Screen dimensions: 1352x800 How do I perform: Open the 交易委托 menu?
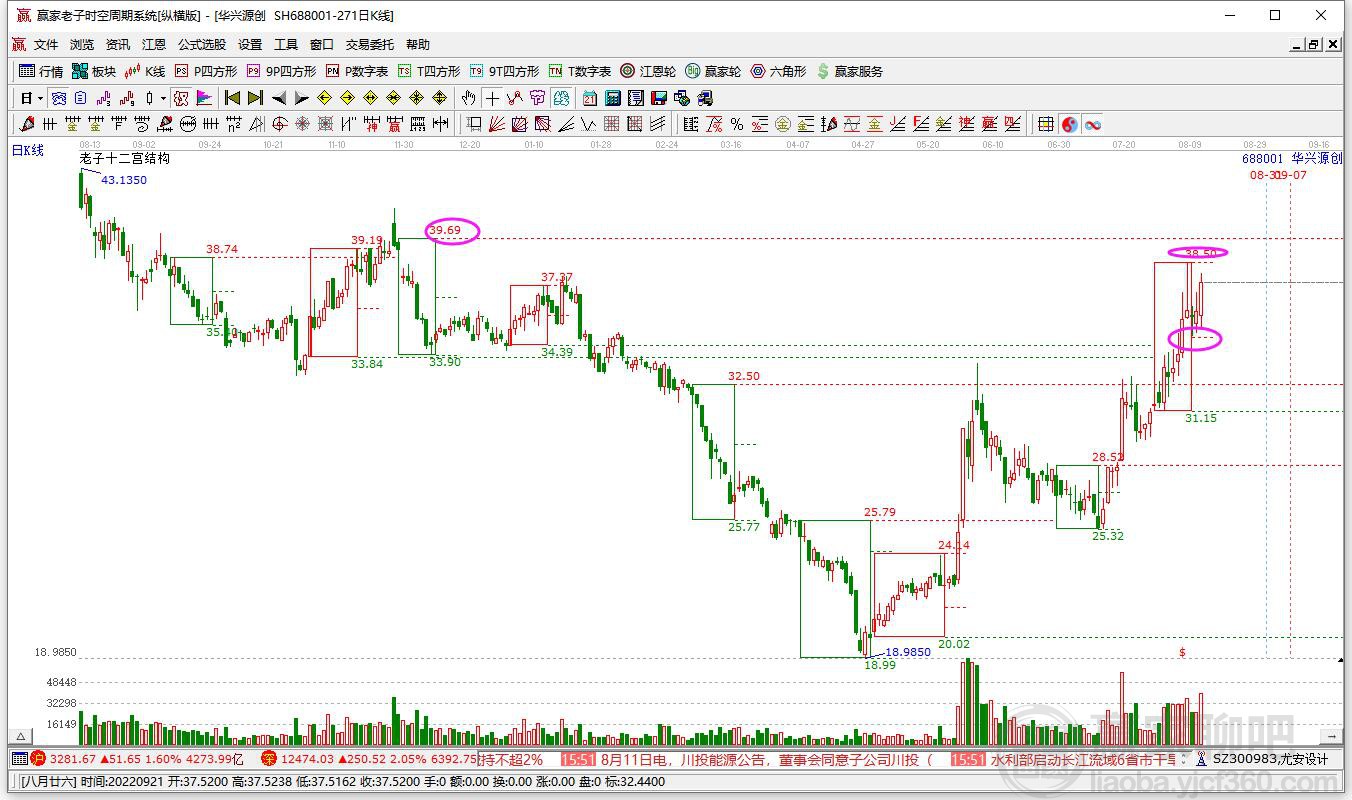click(x=370, y=45)
